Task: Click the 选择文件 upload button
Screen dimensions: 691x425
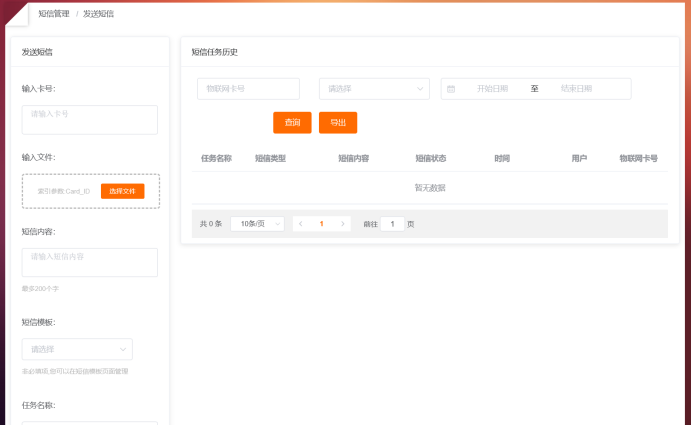Action: (x=123, y=191)
